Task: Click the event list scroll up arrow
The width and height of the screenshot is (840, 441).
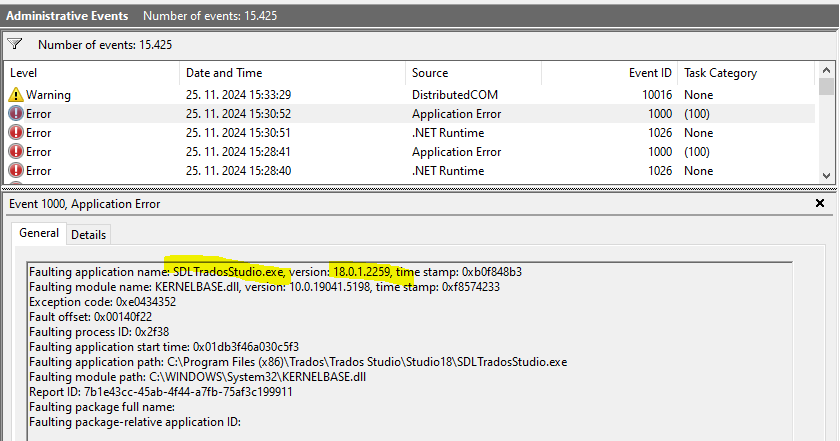Action: [826, 70]
